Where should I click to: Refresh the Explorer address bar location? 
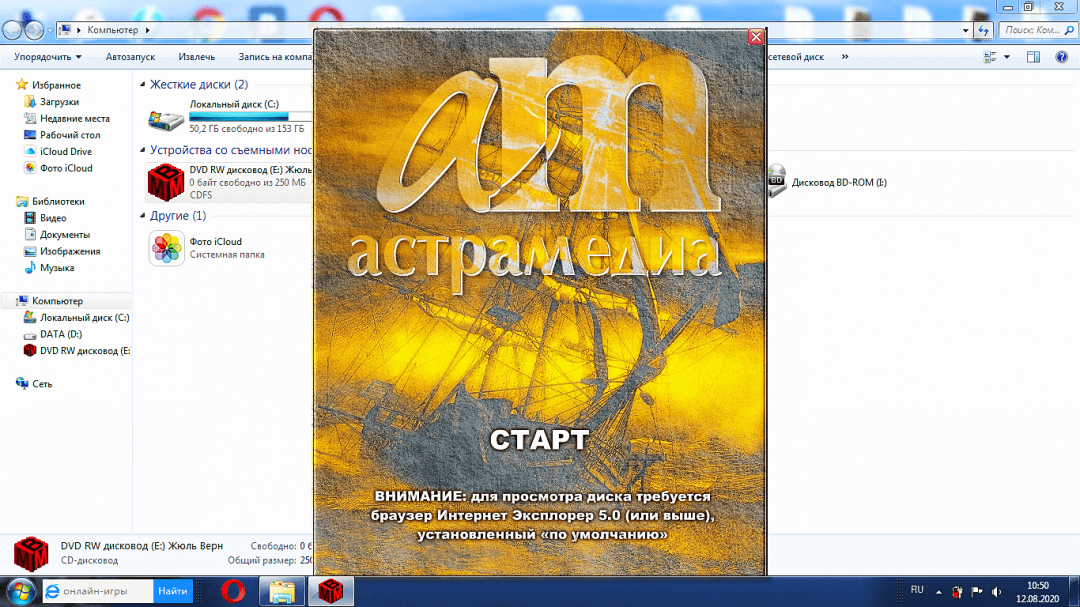983,30
